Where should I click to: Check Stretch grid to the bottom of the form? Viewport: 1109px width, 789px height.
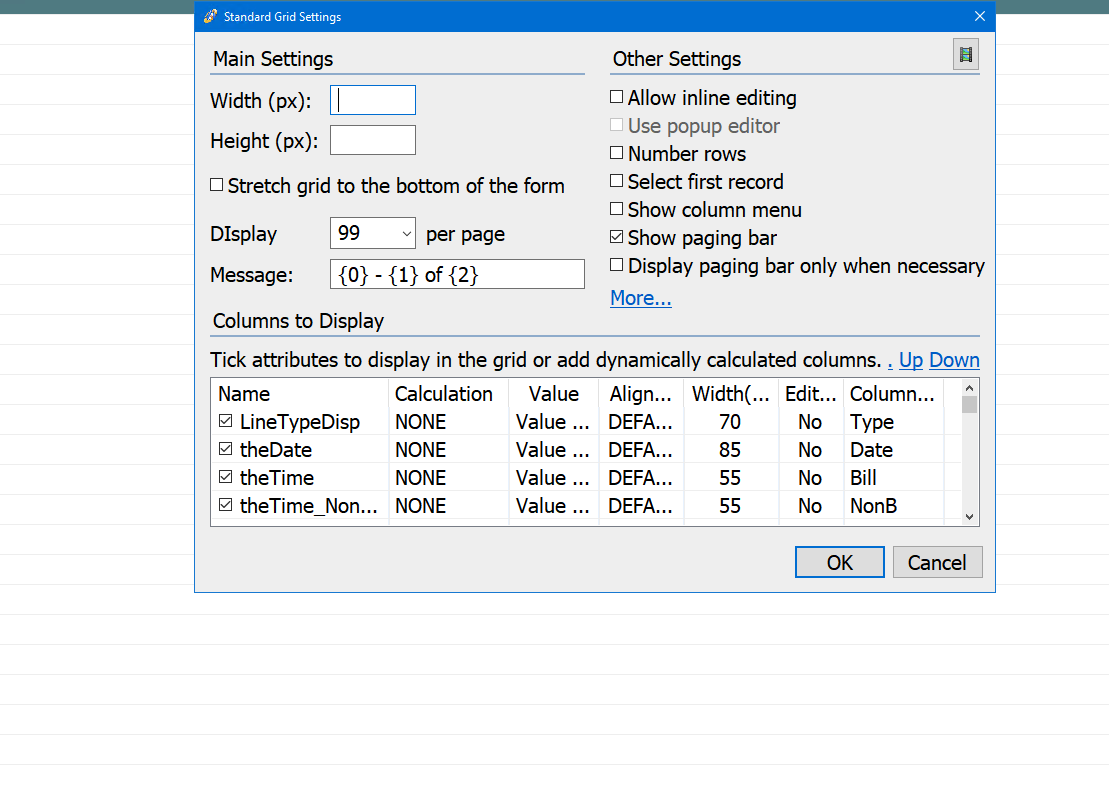point(217,185)
